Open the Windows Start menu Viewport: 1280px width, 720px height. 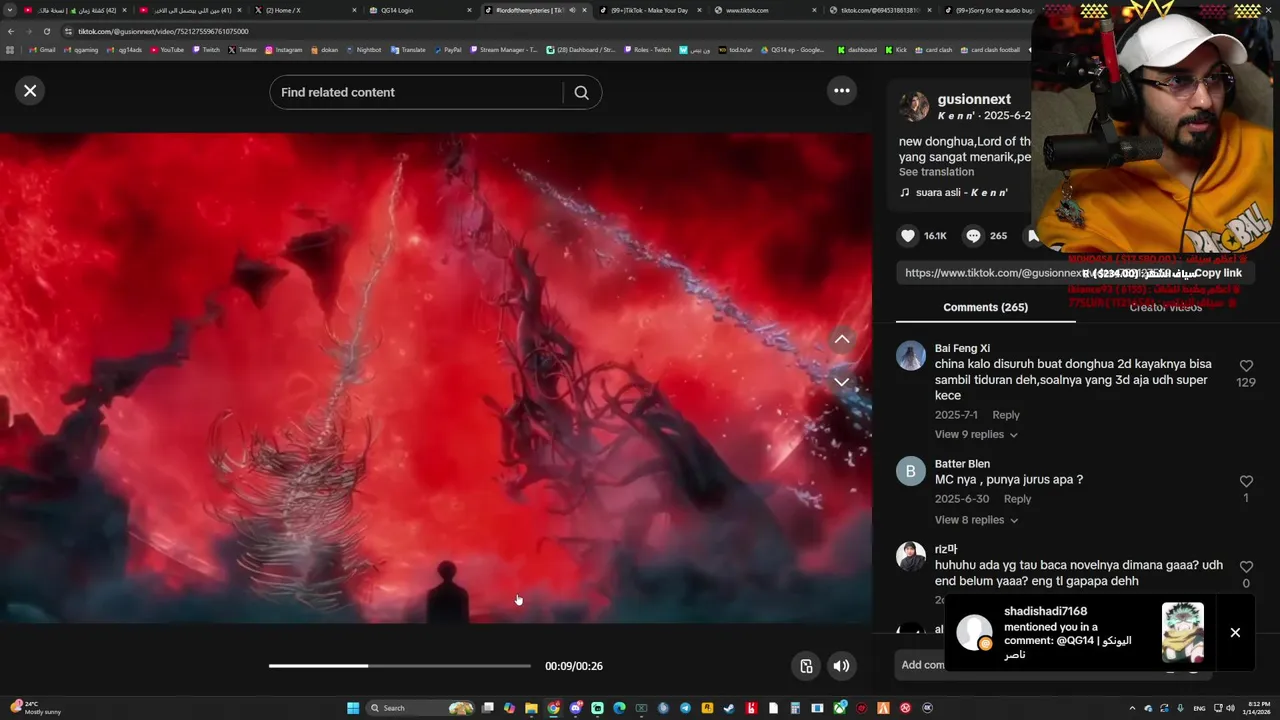click(353, 708)
